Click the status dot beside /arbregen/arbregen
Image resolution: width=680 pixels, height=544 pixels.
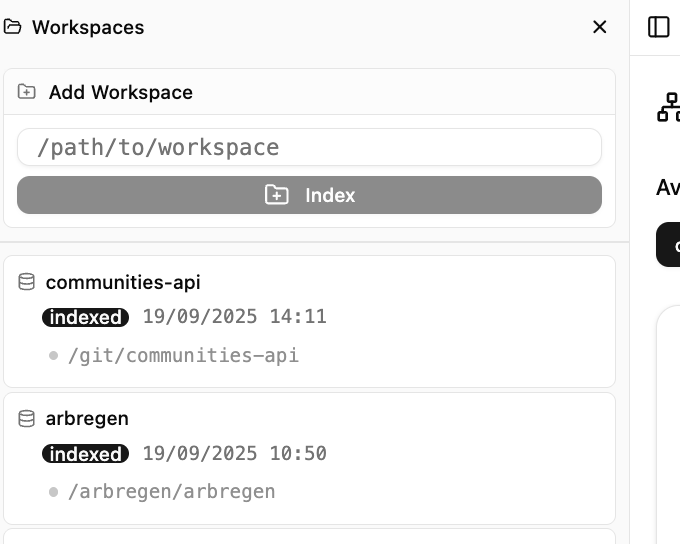53,491
